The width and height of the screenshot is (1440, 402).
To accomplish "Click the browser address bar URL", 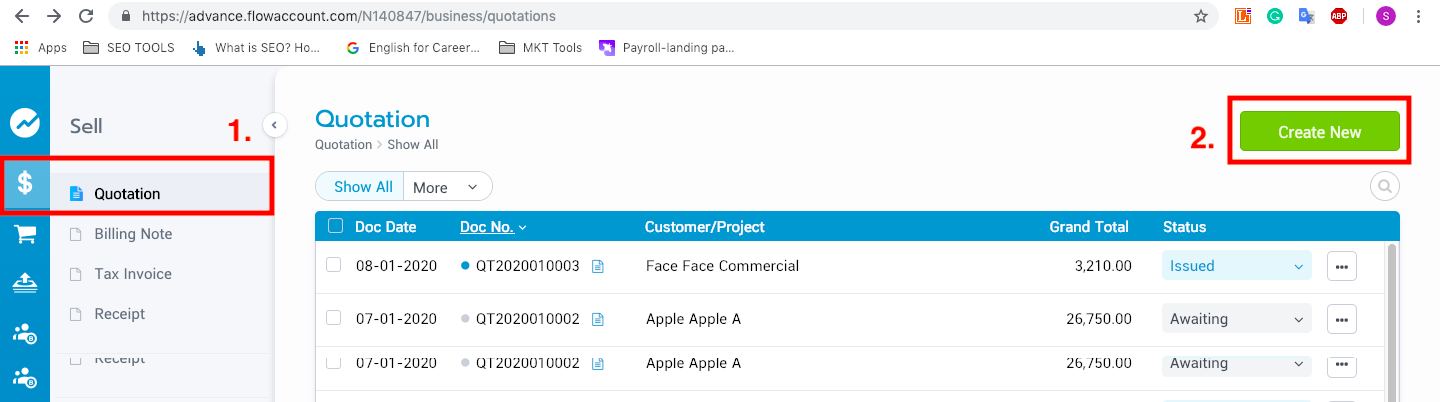I will click(349, 16).
